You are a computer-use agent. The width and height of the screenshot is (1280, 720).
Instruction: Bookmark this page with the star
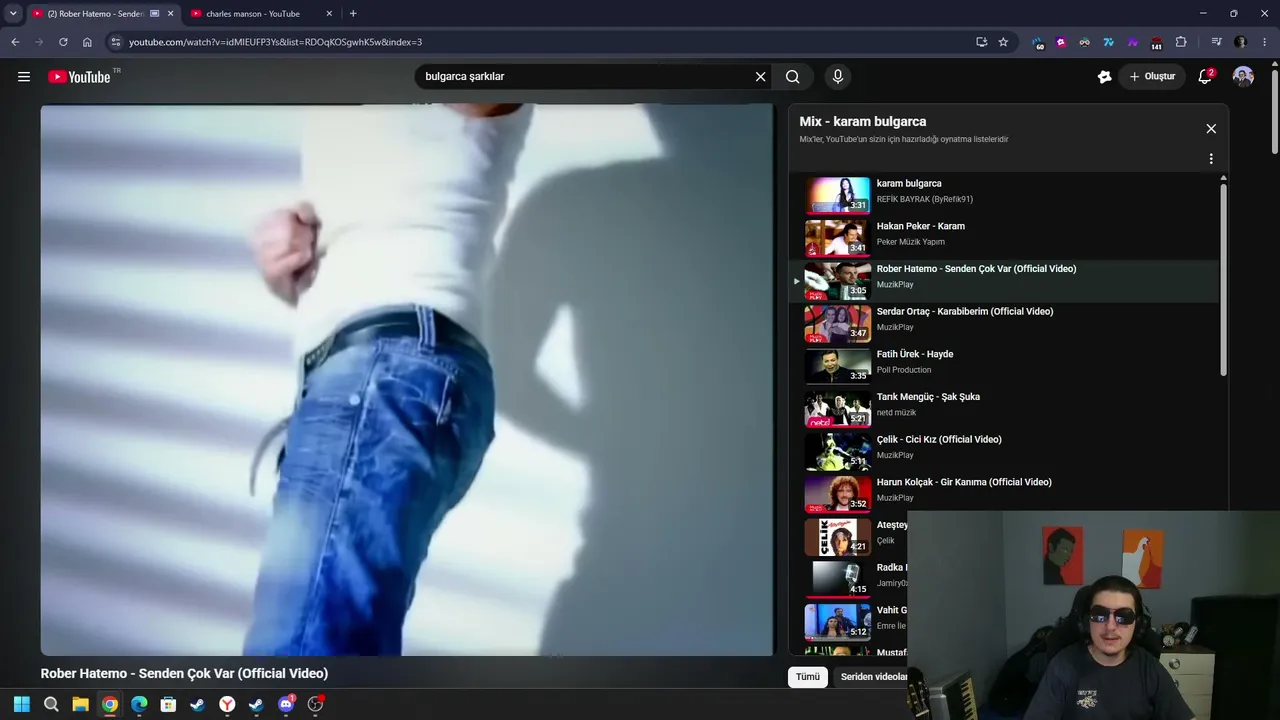(x=1003, y=42)
